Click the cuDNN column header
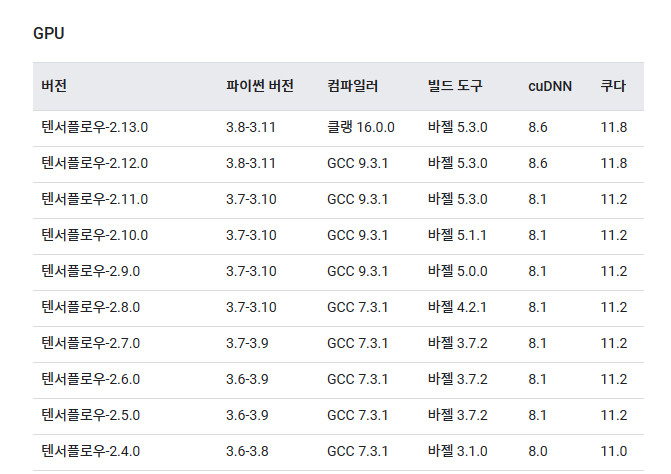This screenshot has width=671, height=474. (x=550, y=86)
